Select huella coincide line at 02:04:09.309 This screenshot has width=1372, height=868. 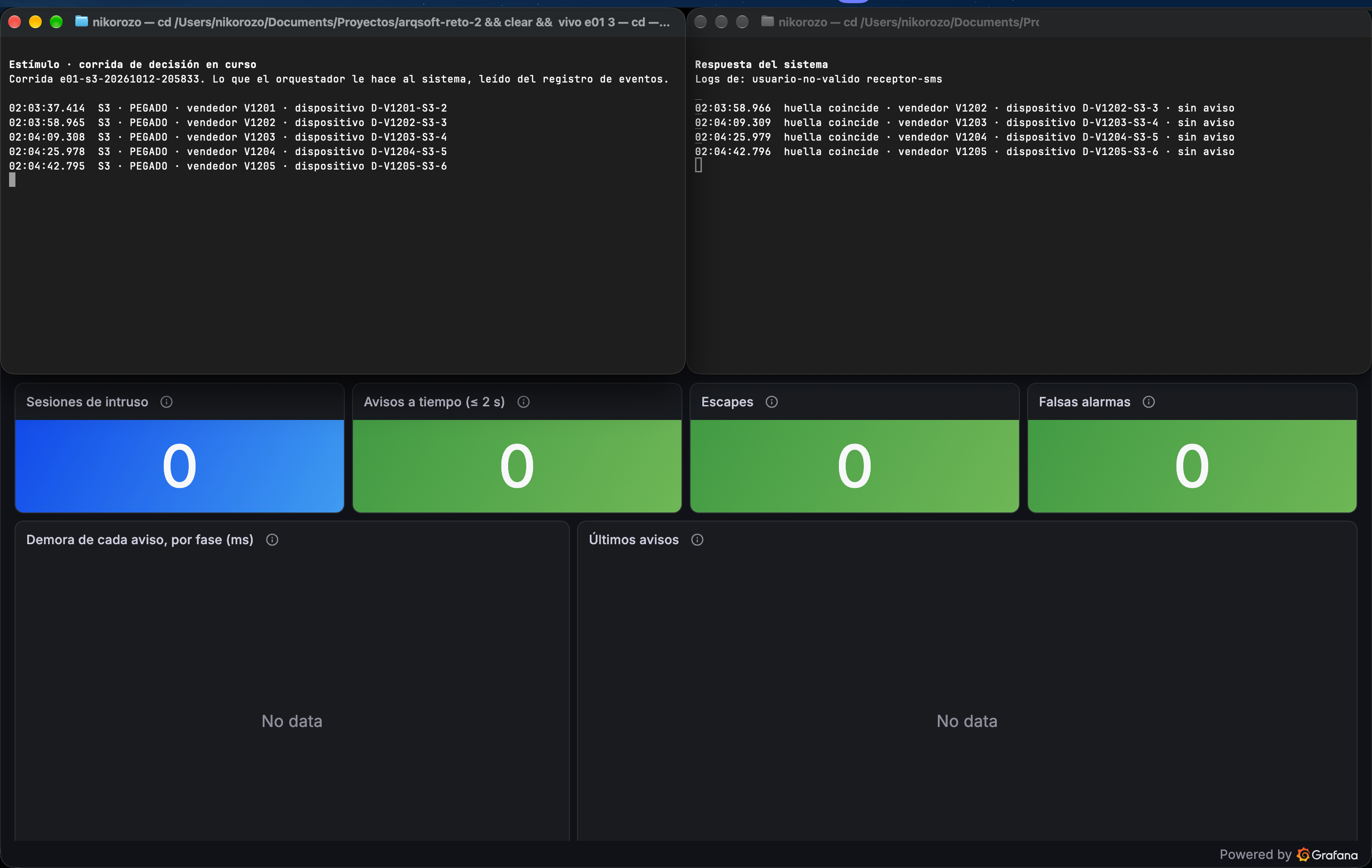pos(965,122)
